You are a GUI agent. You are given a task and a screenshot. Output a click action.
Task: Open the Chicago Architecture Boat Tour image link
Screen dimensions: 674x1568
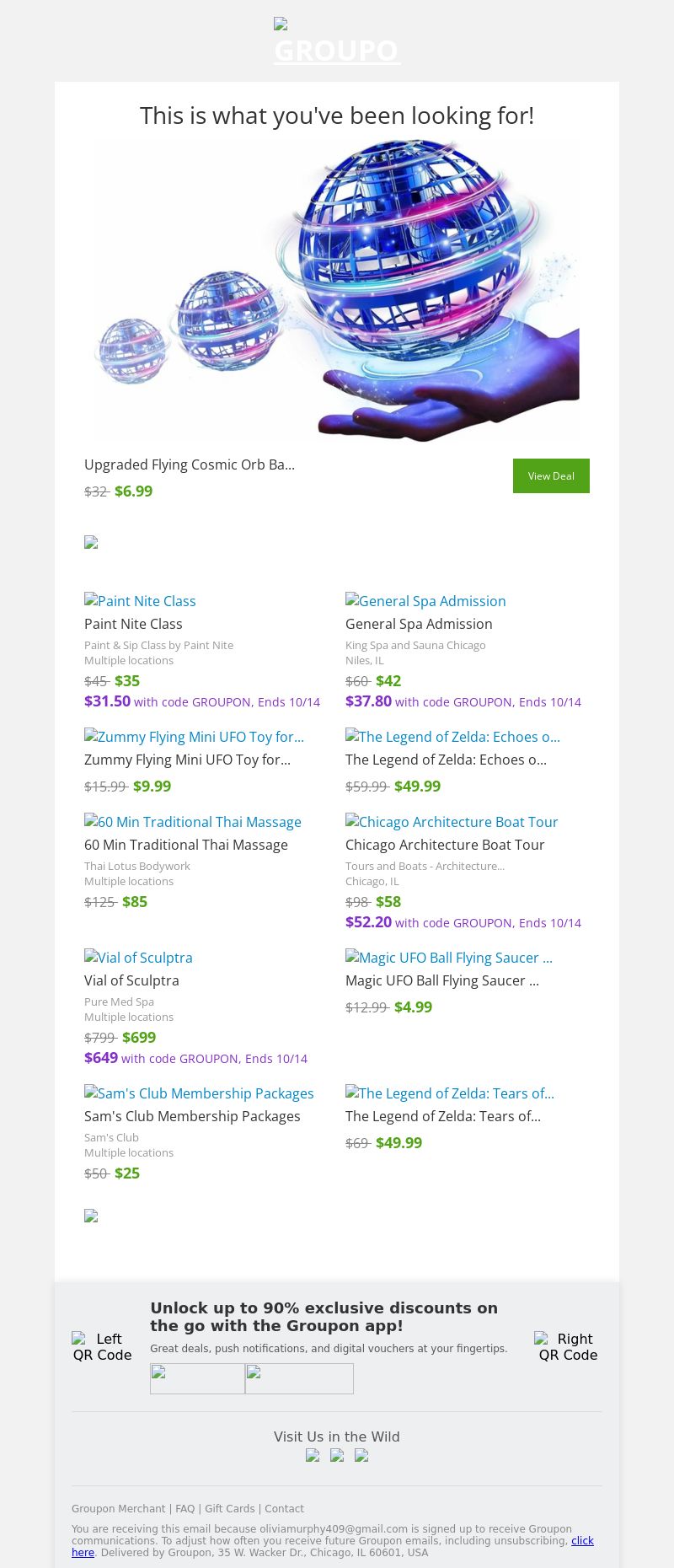tap(452, 822)
